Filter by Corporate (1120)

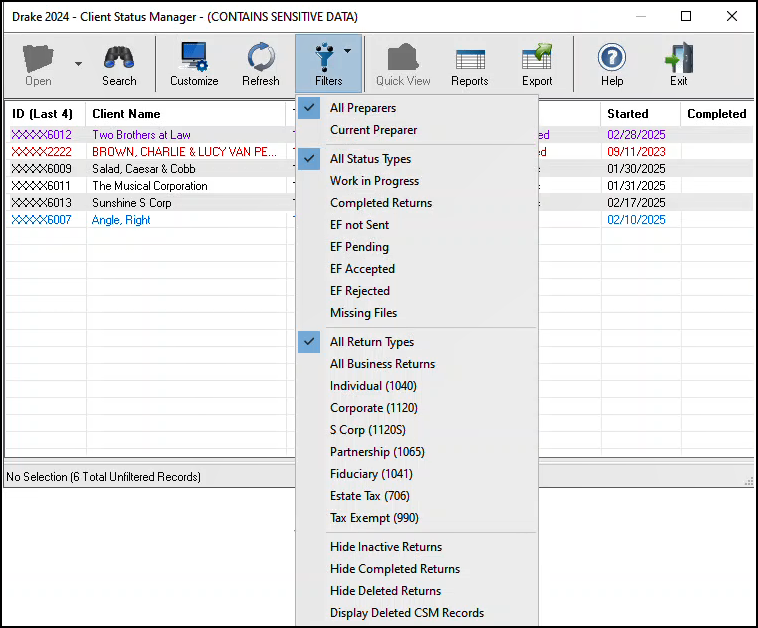(x=417, y=408)
